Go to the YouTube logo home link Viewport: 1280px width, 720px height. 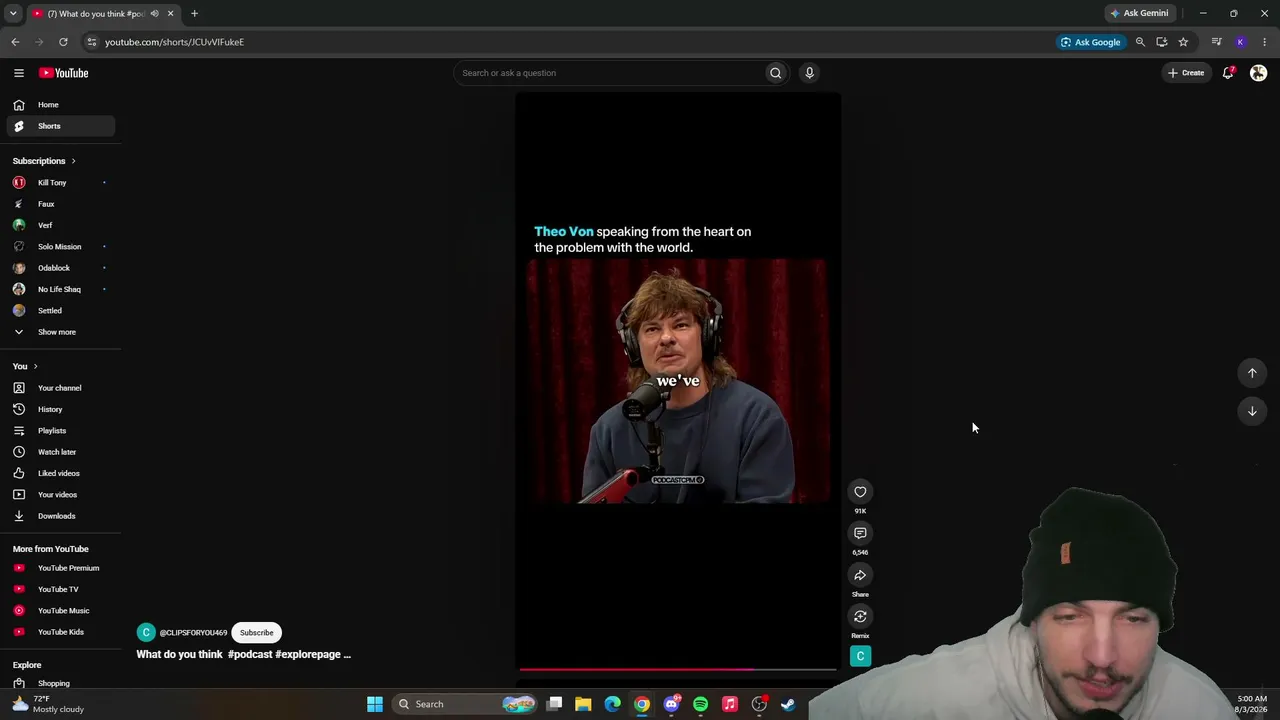[x=63, y=73]
